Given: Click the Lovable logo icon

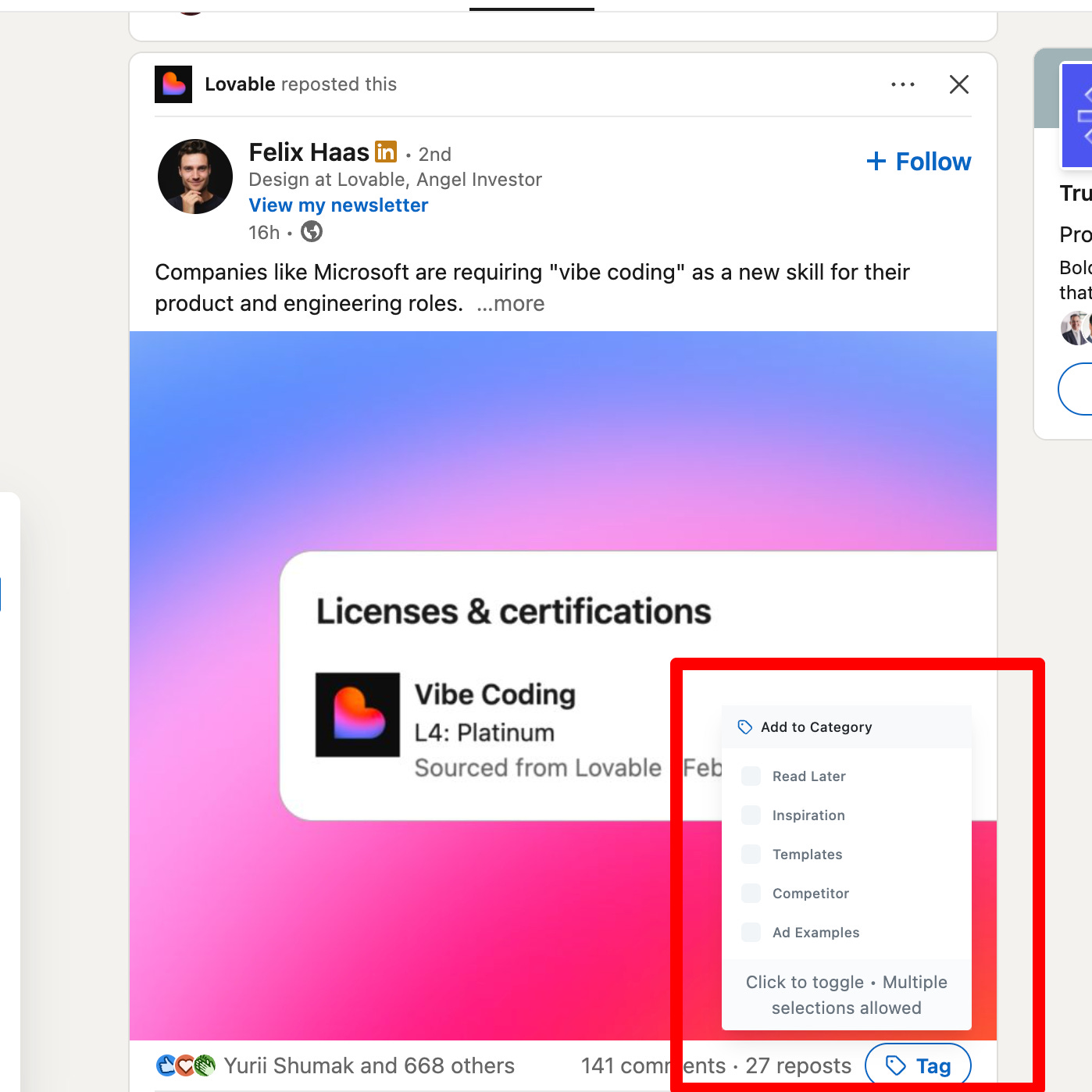Looking at the screenshot, I should coord(173,84).
